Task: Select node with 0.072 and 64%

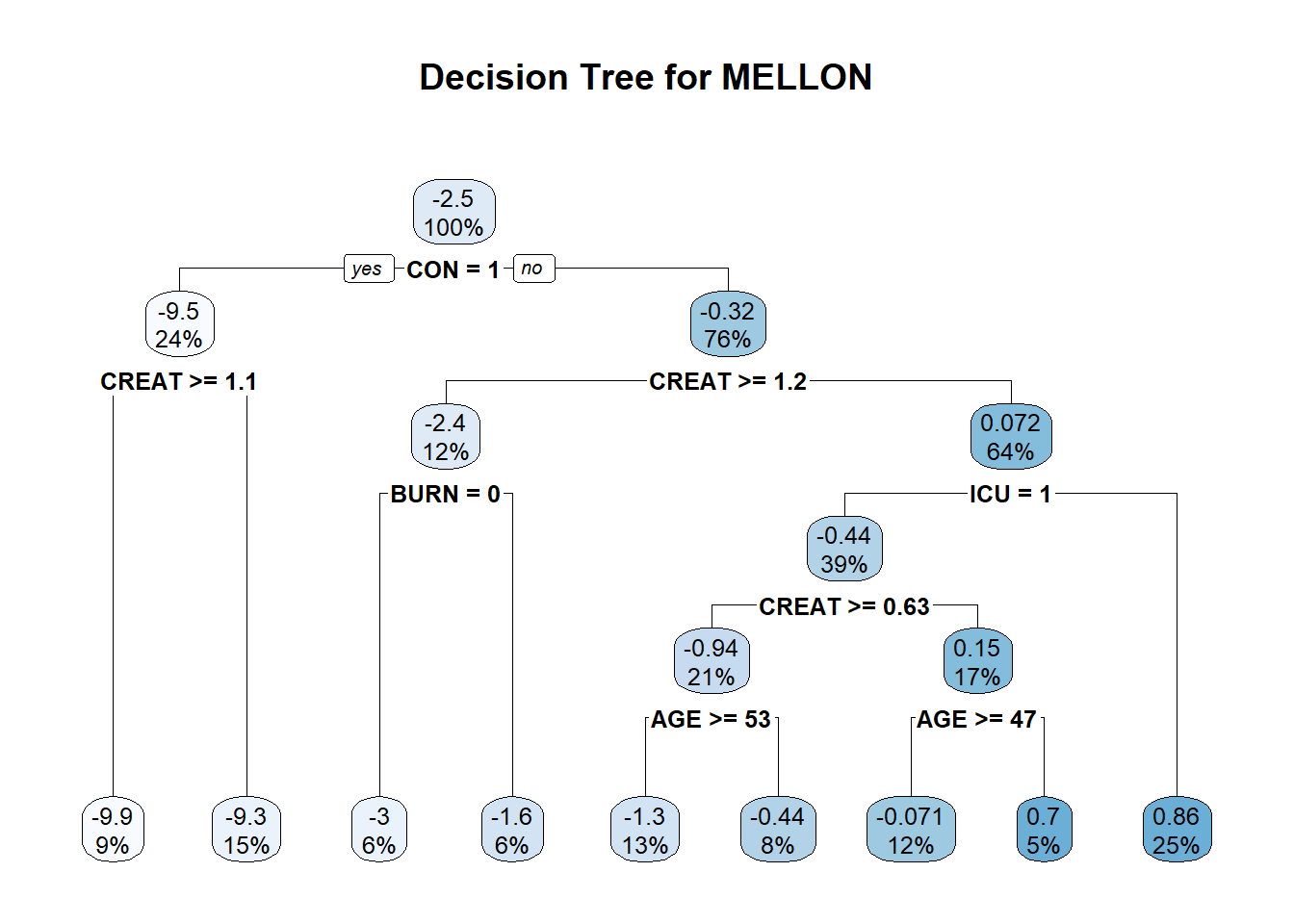Action: click(1010, 437)
